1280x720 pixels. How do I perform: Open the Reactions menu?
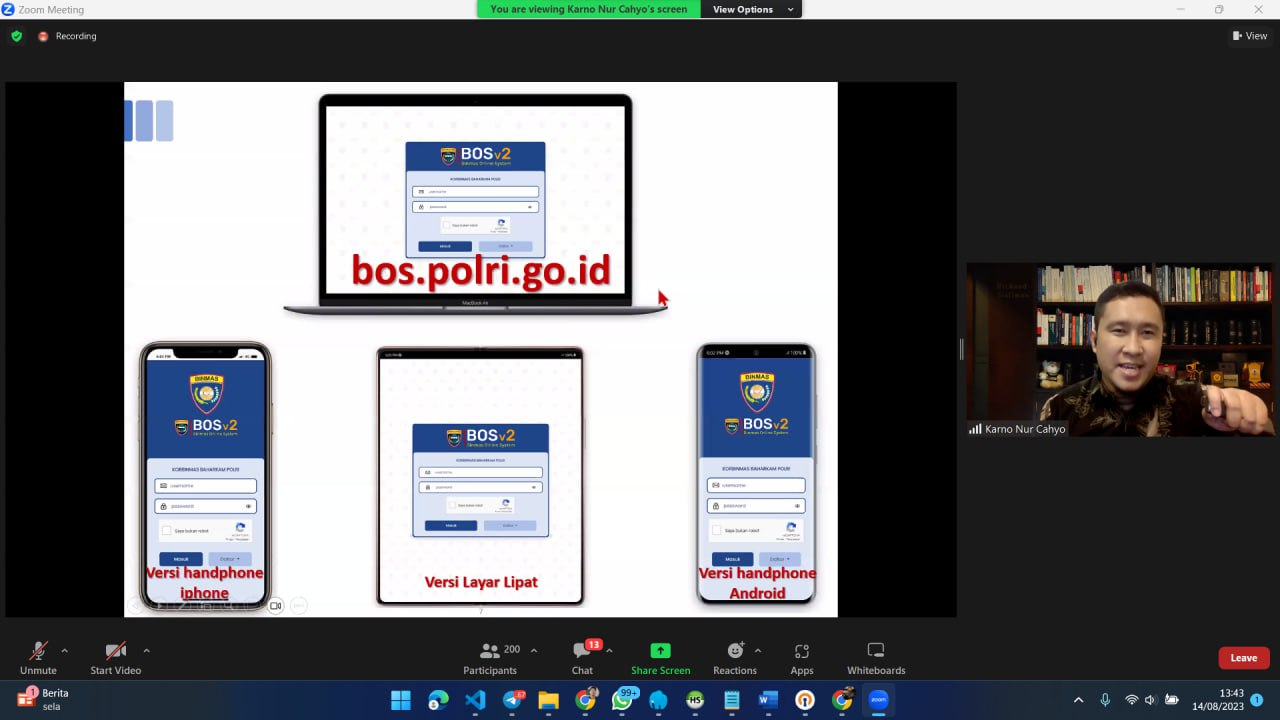(x=735, y=651)
